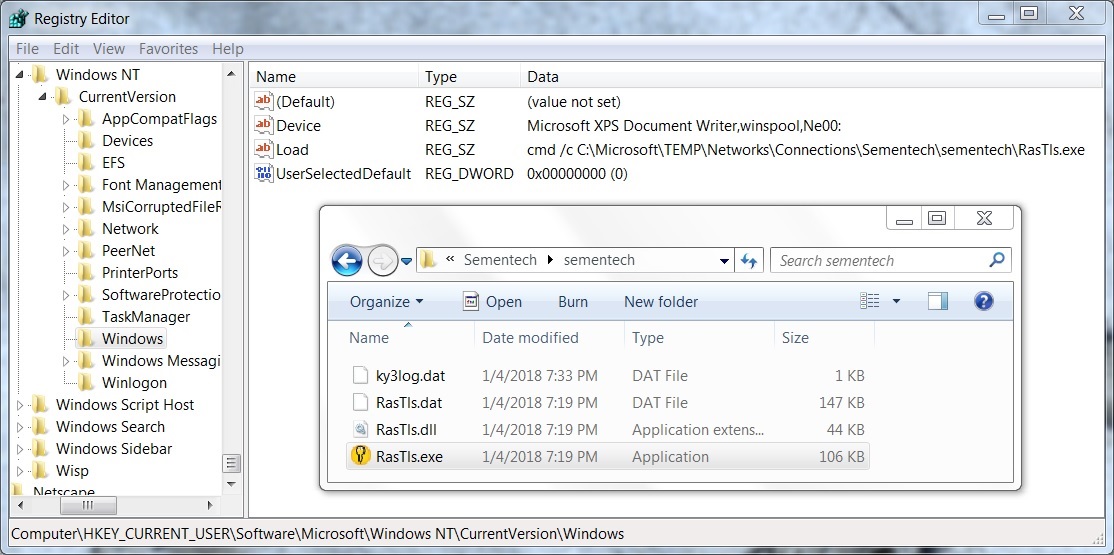Click the CurrentVersion folder icon
Image resolution: width=1114 pixels, height=555 pixels.
[63, 97]
